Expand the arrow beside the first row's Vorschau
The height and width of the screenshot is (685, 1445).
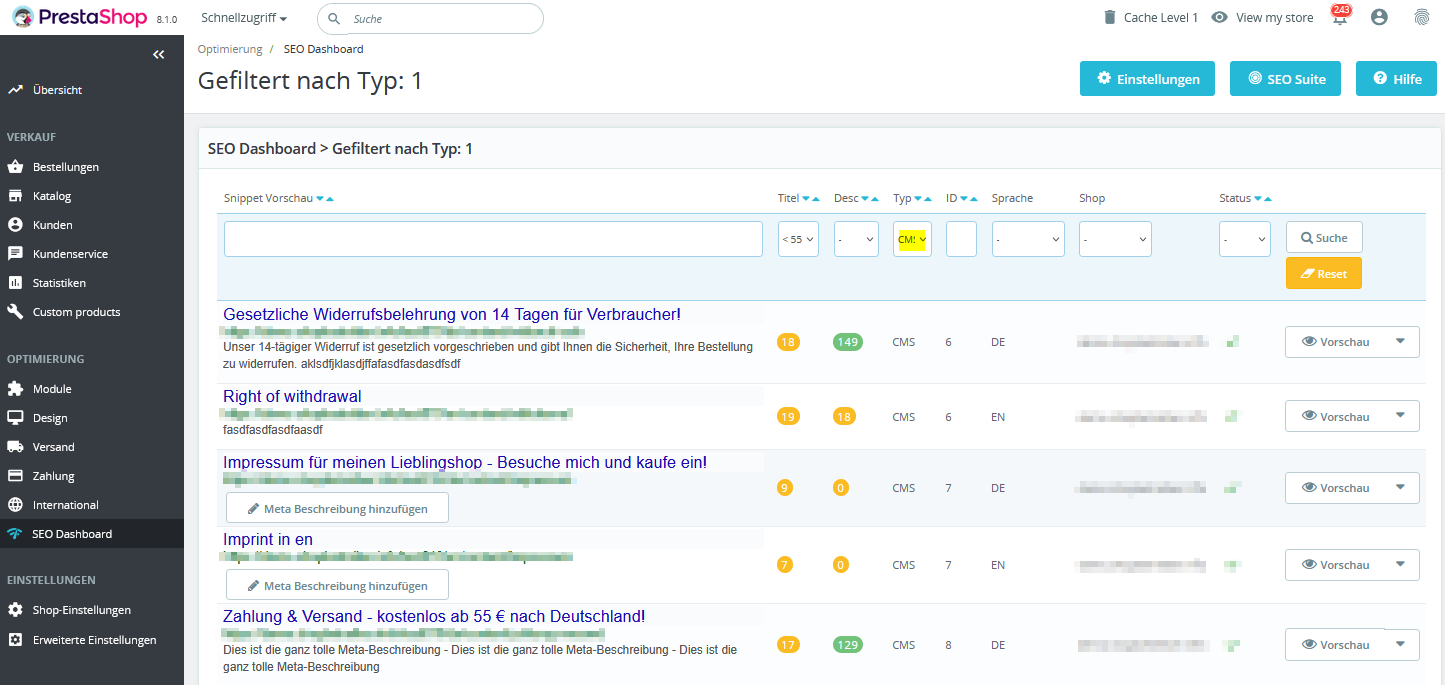(1400, 341)
